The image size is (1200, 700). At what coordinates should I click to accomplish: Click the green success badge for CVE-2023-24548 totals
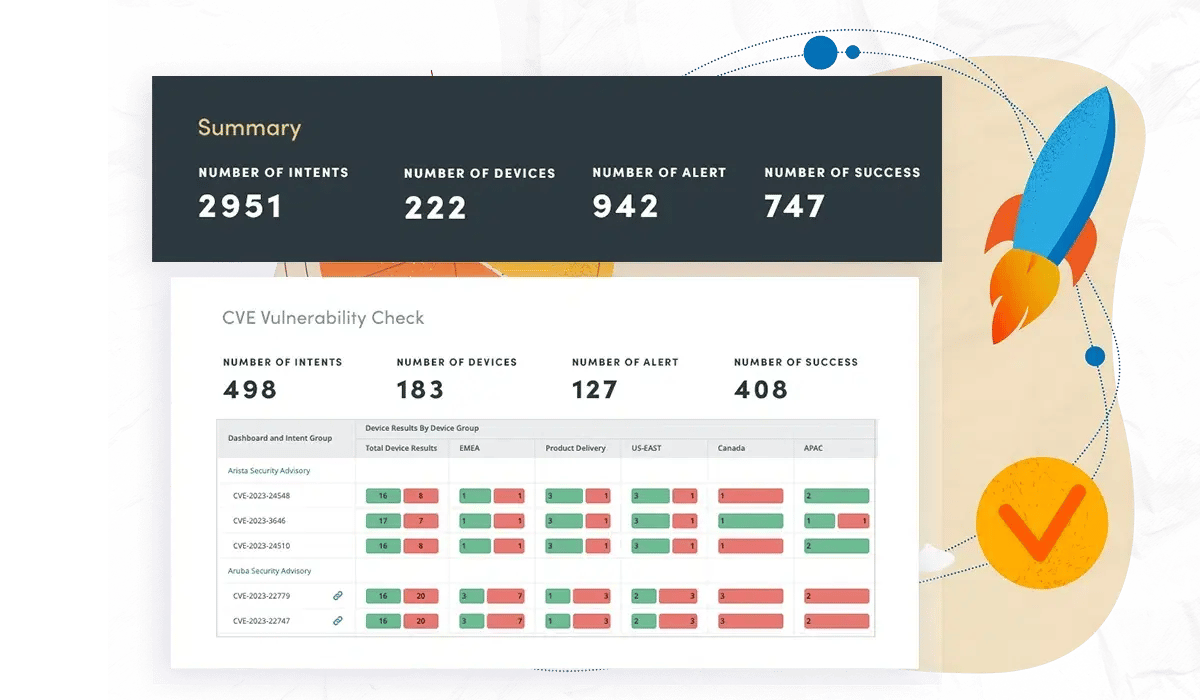(x=385, y=495)
